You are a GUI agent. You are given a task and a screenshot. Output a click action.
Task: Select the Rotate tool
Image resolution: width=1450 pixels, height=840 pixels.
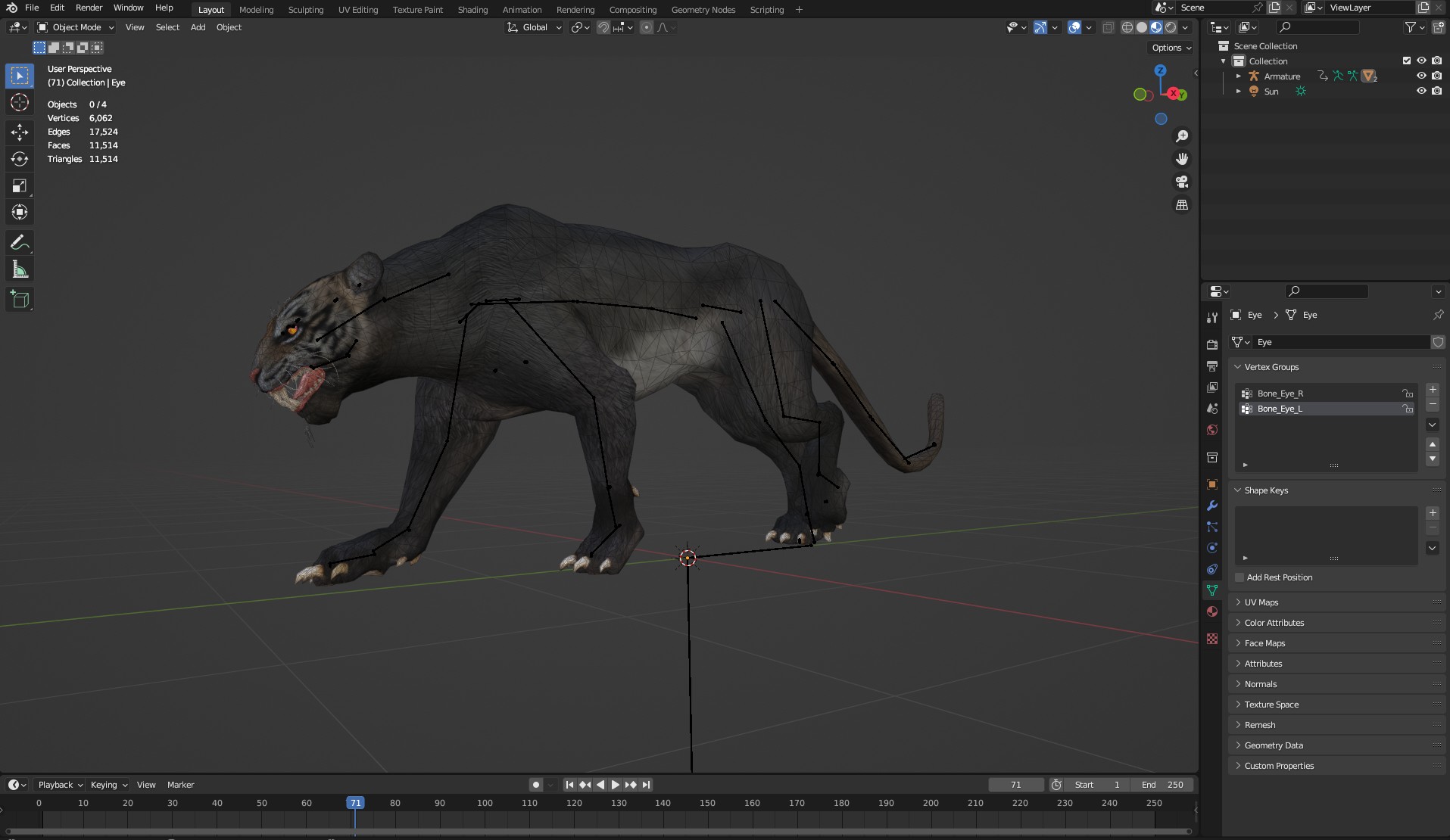point(20,159)
